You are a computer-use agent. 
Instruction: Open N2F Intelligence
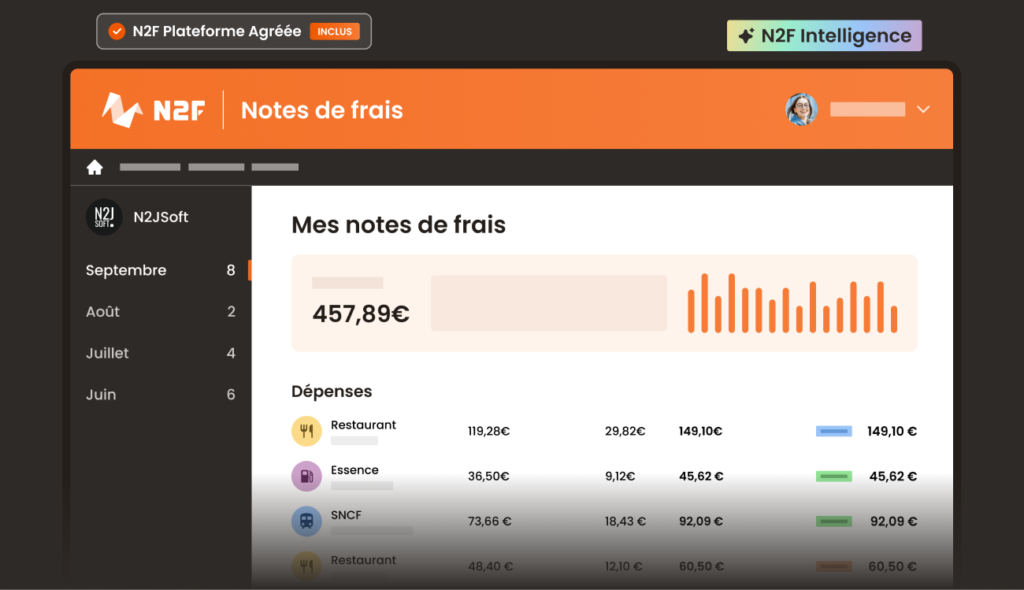tap(824, 34)
